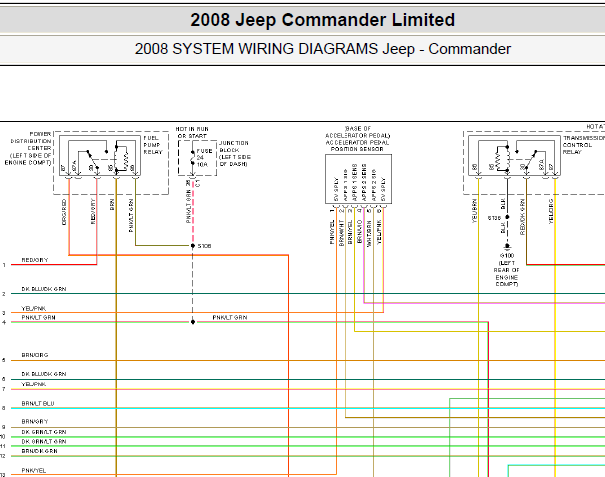Select the "FUSE 24 10A" text
Image resolution: width=605 pixels, height=477 pixels.
[204, 157]
